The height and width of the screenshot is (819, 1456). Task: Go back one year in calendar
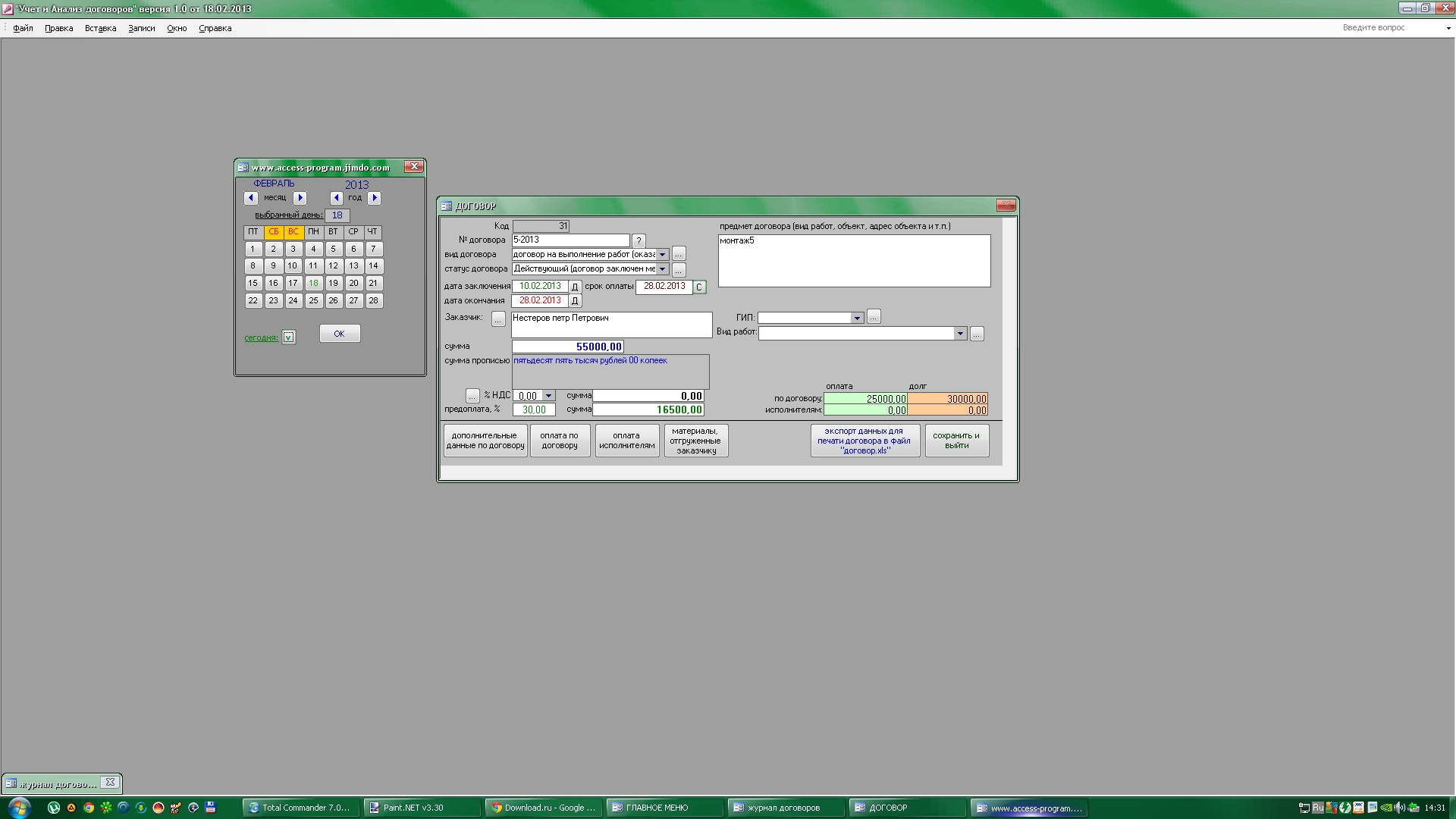point(337,198)
